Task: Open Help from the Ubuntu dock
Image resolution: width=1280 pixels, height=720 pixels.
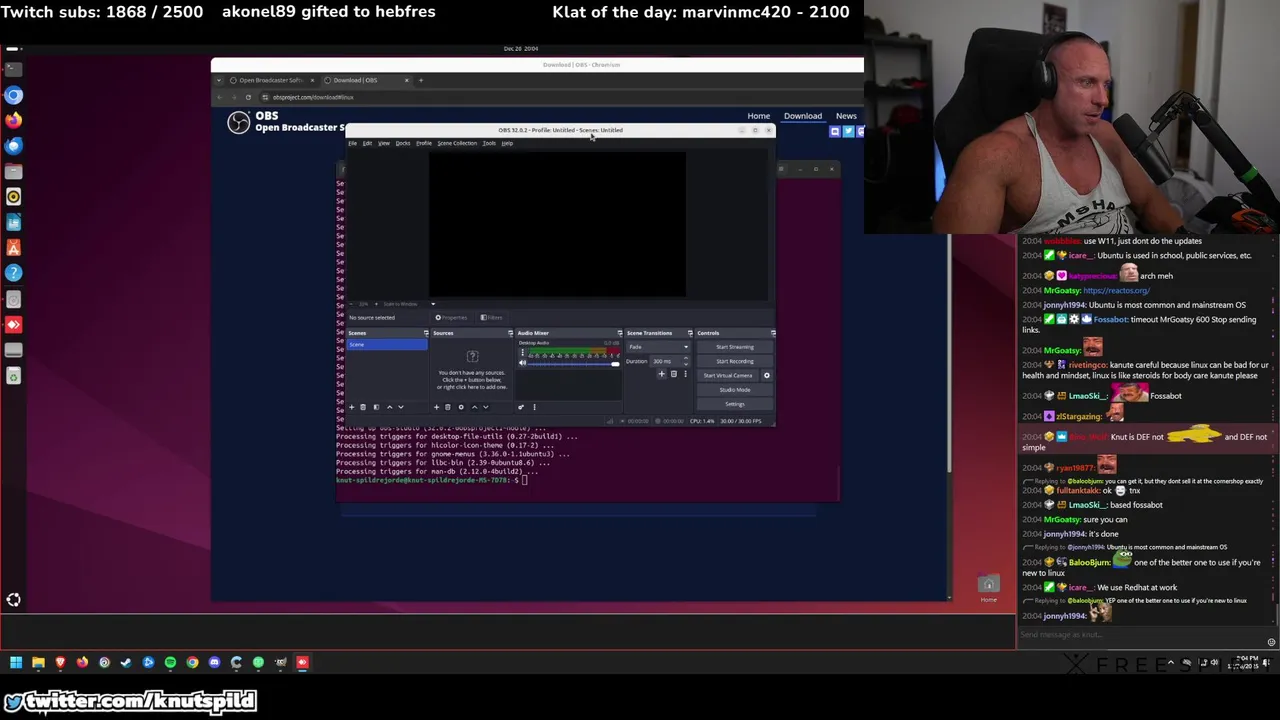Action: click(14, 273)
